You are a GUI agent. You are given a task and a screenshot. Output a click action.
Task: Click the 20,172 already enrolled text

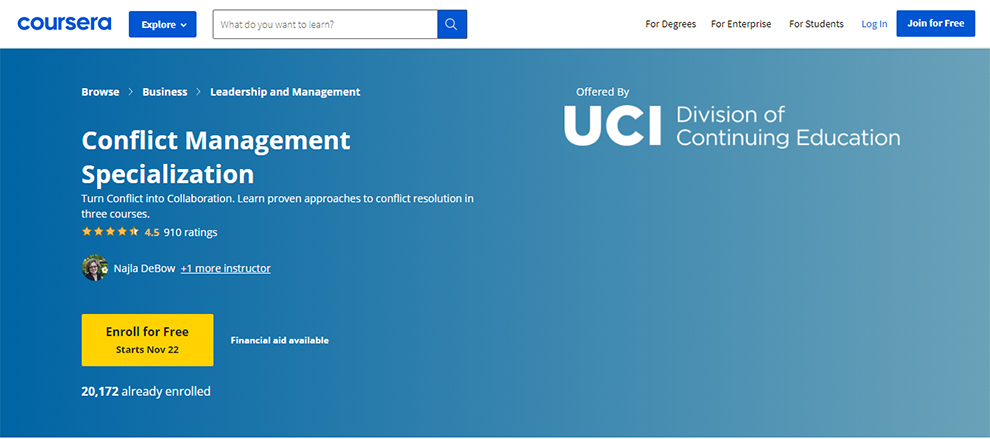coord(146,392)
